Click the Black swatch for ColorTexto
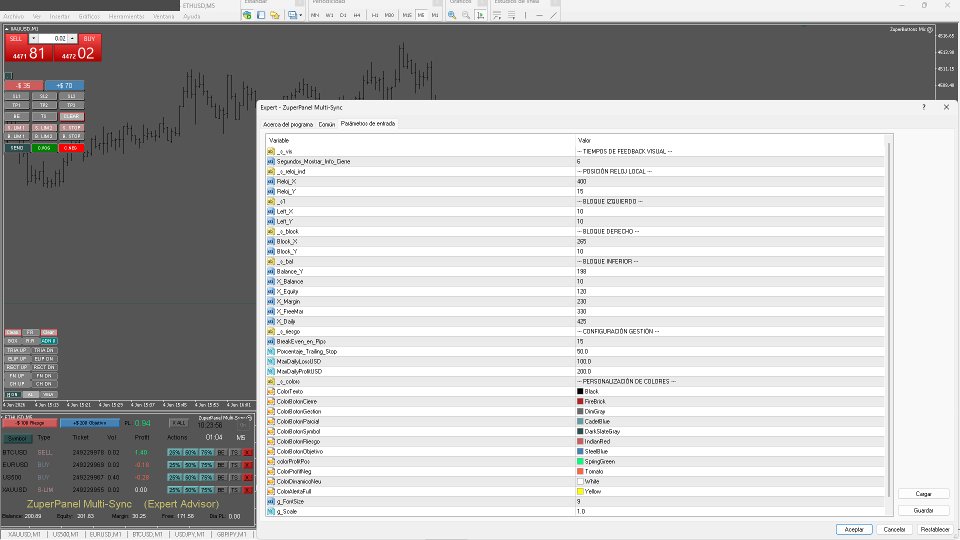This screenshot has width=960, height=540. tap(580, 391)
